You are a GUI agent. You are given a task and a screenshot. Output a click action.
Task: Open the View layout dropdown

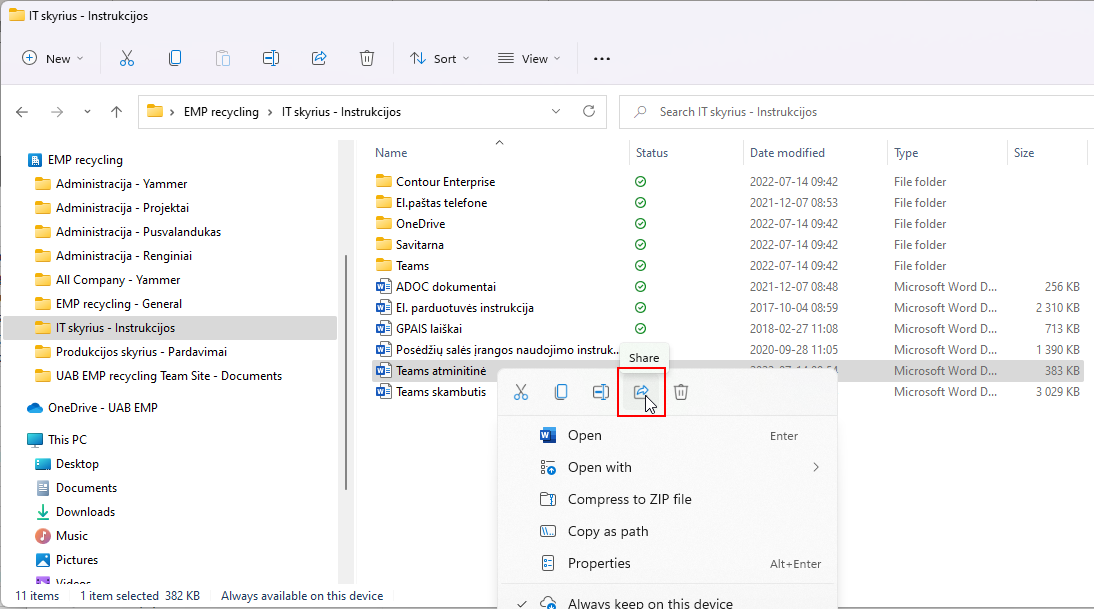click(529, 59)
